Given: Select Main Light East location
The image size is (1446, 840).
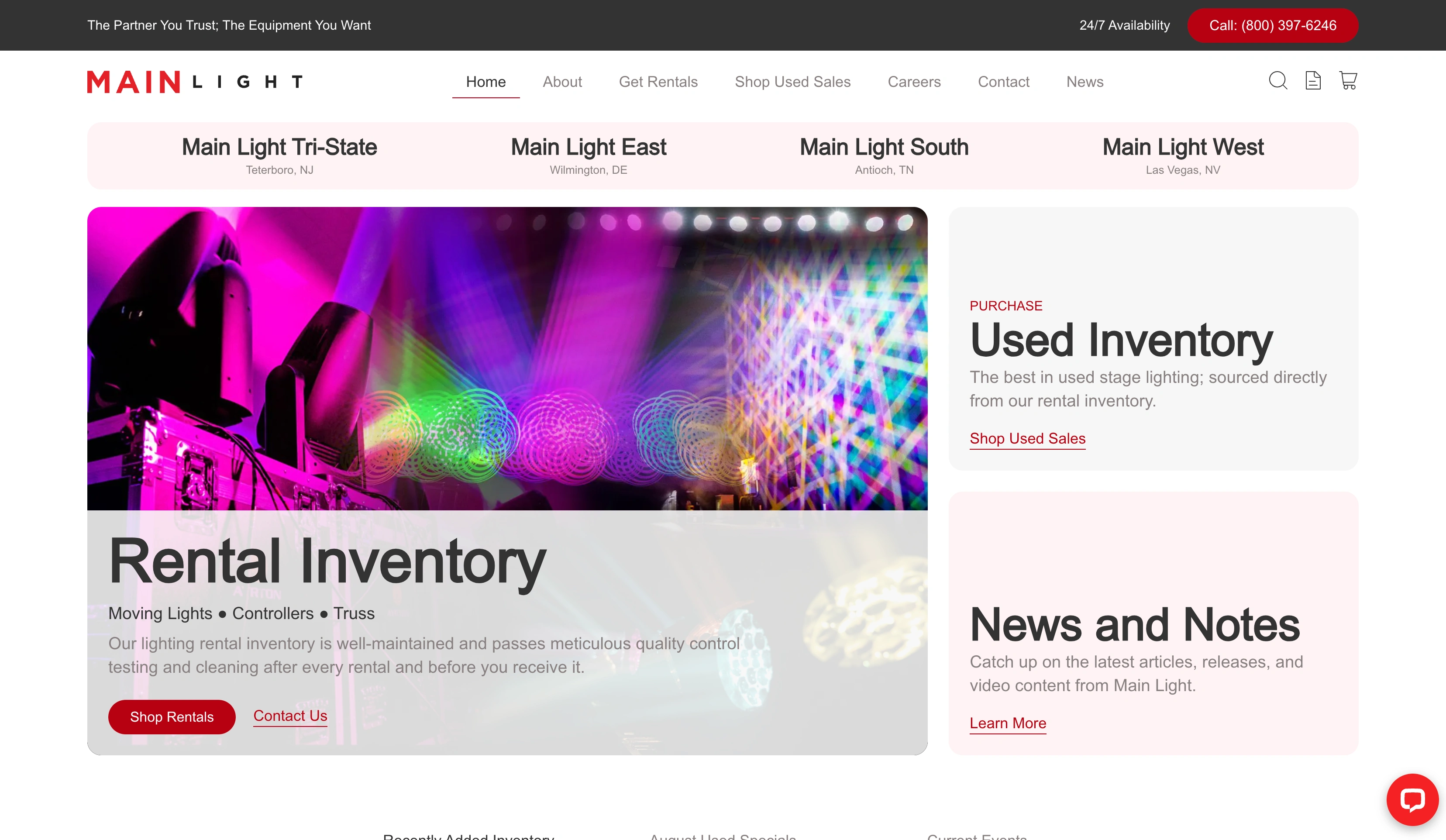Looking at the screenshot, I should click(588, 155).
